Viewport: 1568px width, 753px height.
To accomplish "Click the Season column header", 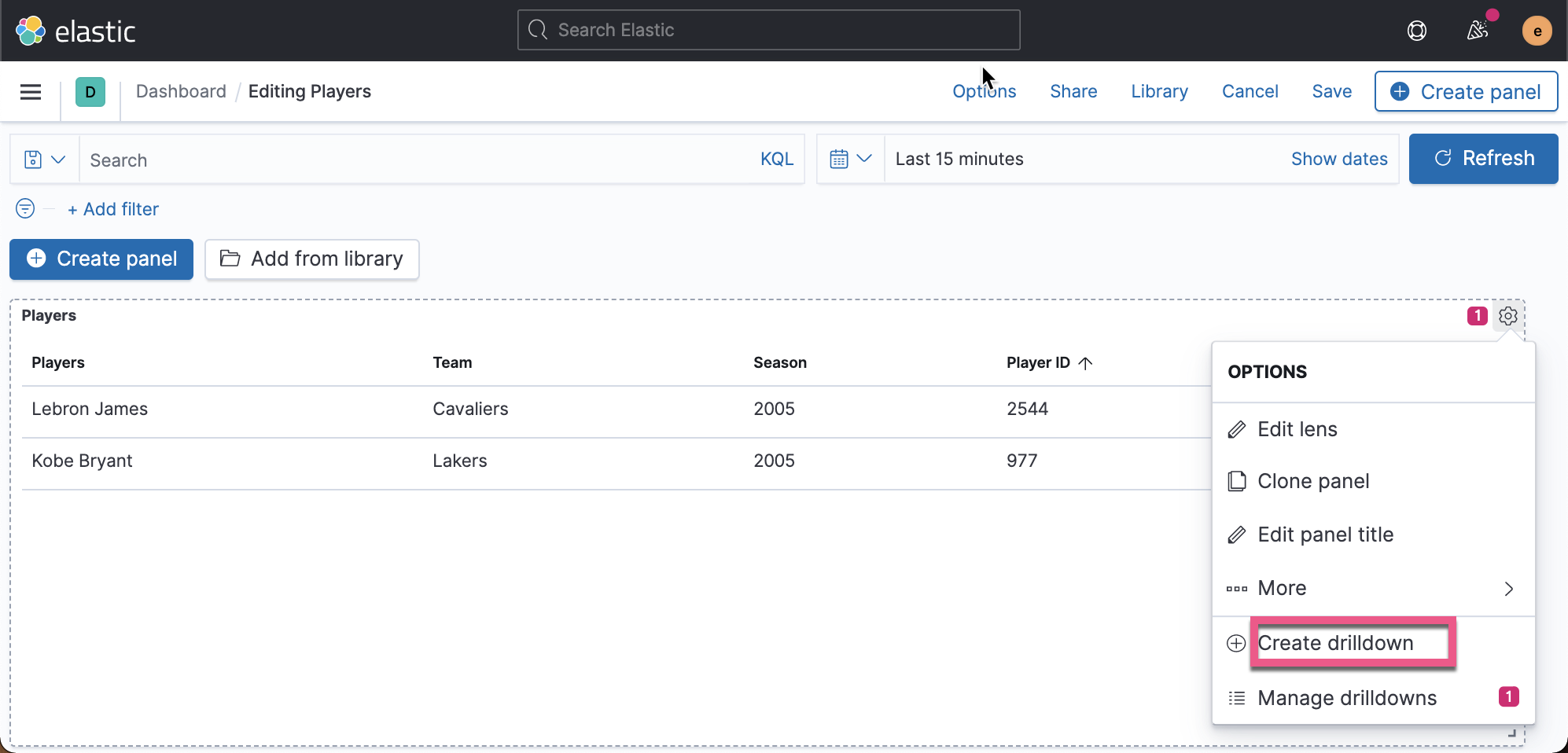I will point(780,362).
